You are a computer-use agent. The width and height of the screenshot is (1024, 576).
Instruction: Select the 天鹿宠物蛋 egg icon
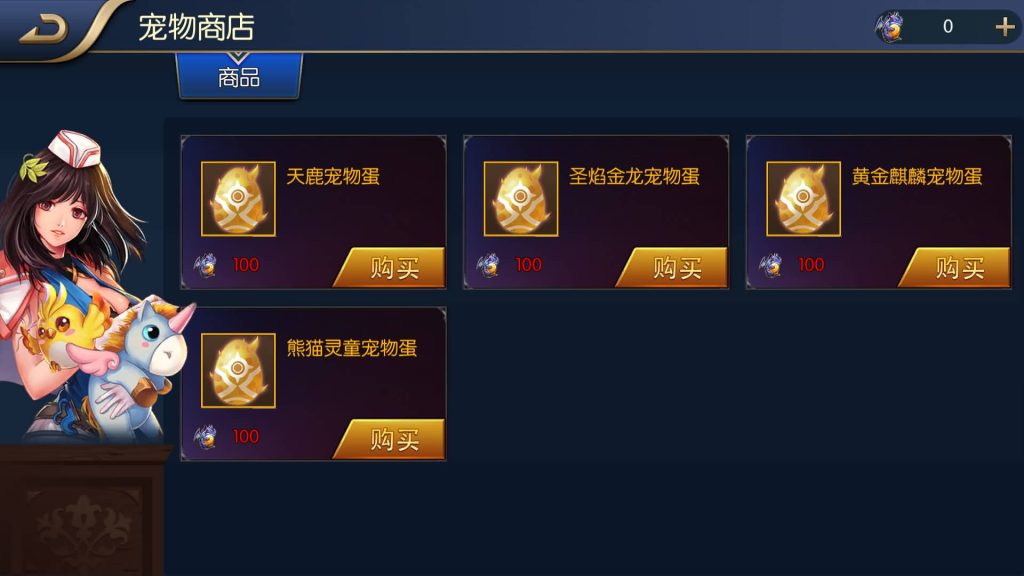238,199
